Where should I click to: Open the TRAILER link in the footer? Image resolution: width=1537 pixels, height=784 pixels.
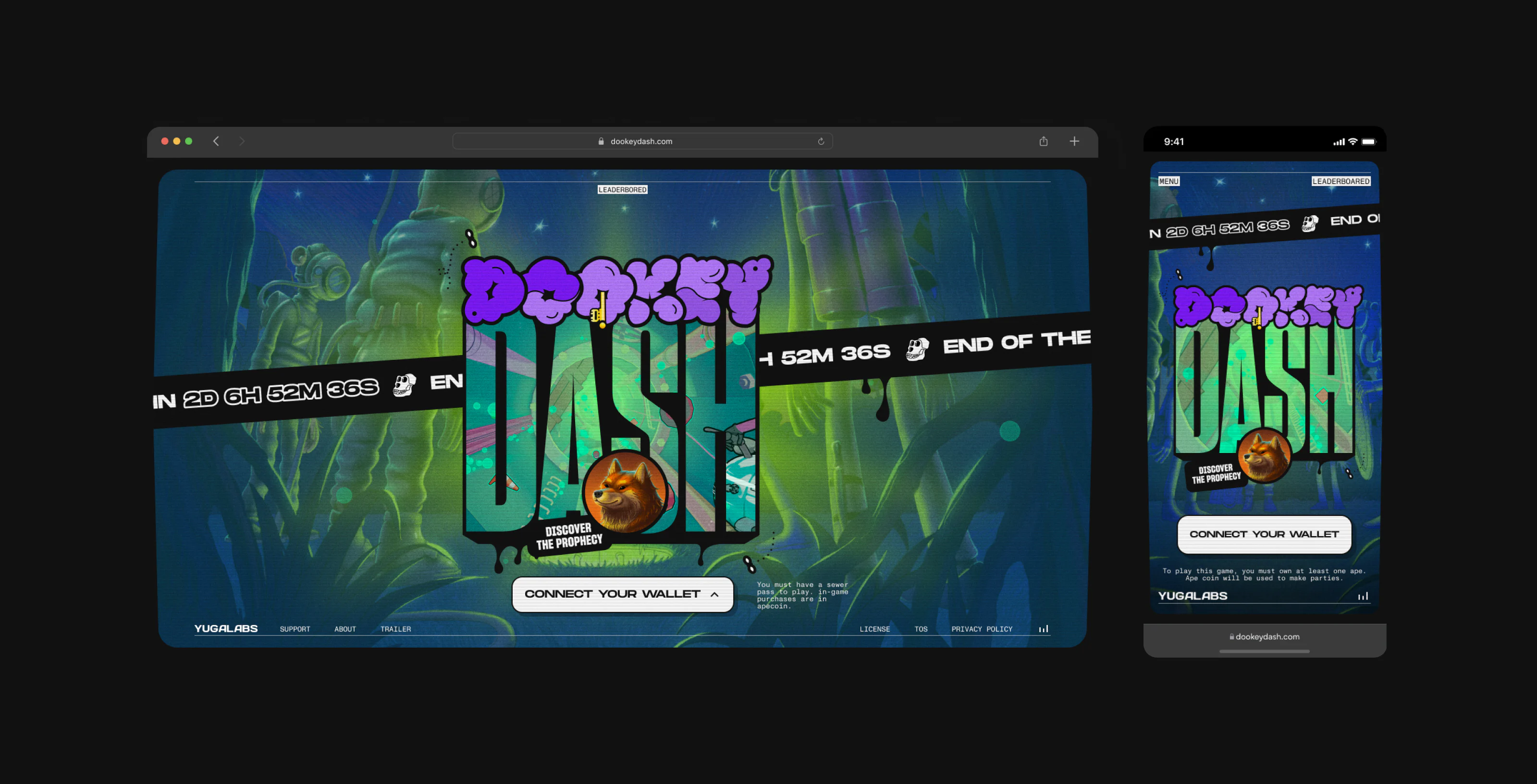click(x=395, y=629)
